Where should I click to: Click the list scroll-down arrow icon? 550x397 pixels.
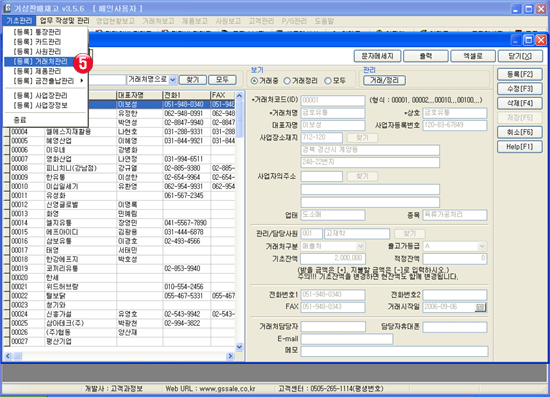coord(239,347)
